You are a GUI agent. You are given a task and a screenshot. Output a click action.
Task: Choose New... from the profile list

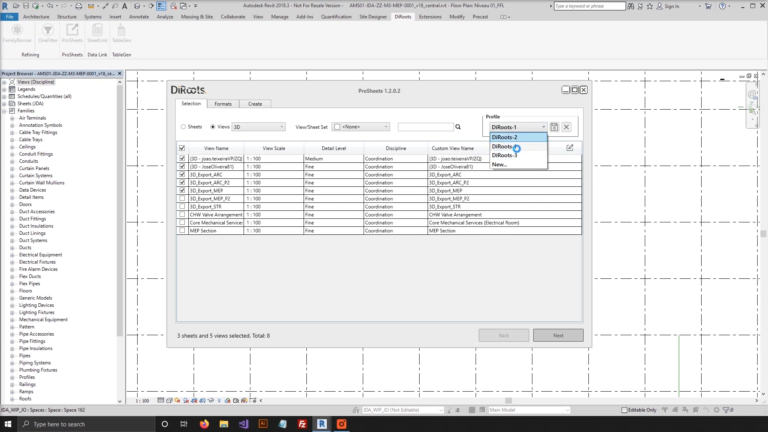point(518,165)
